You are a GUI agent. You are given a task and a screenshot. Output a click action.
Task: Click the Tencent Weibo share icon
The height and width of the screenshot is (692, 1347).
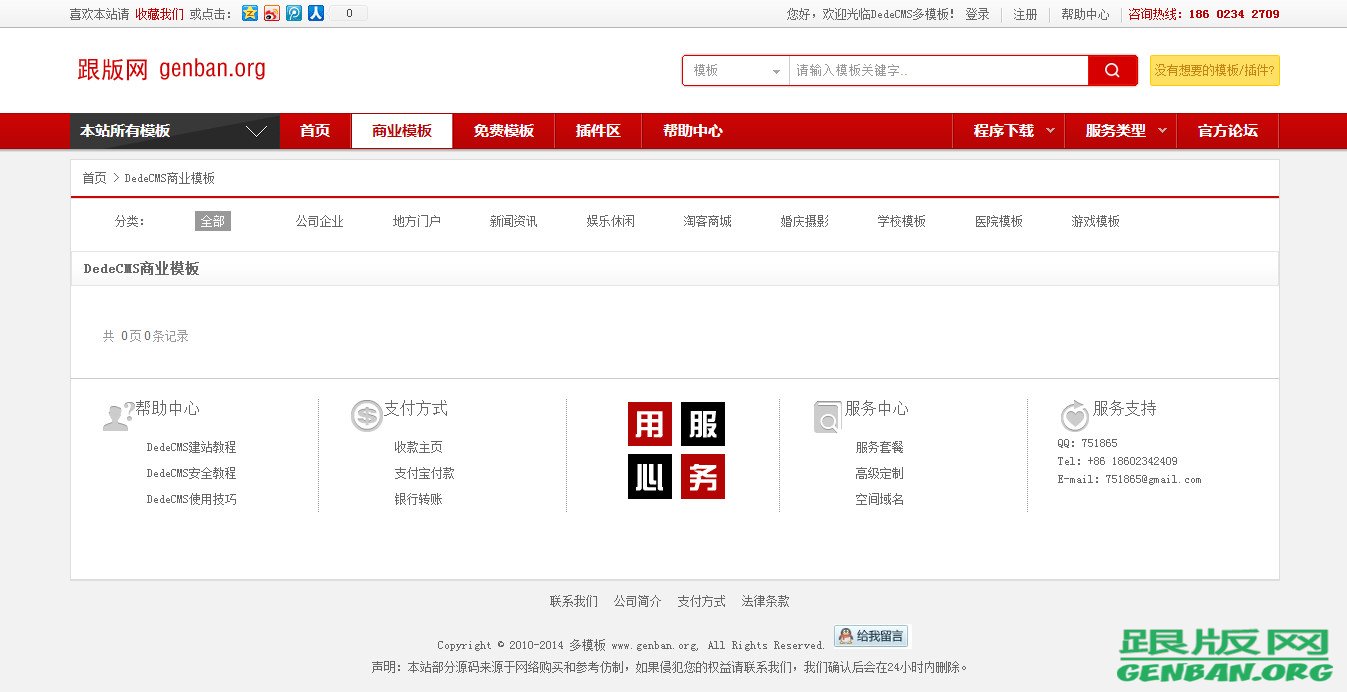click(x=293, y=13)
